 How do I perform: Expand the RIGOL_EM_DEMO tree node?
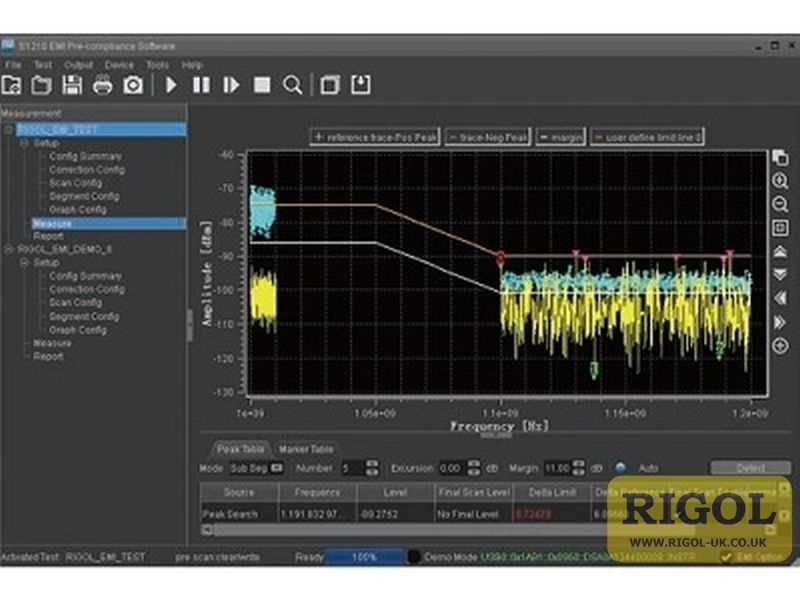click(x=8, y=249)
